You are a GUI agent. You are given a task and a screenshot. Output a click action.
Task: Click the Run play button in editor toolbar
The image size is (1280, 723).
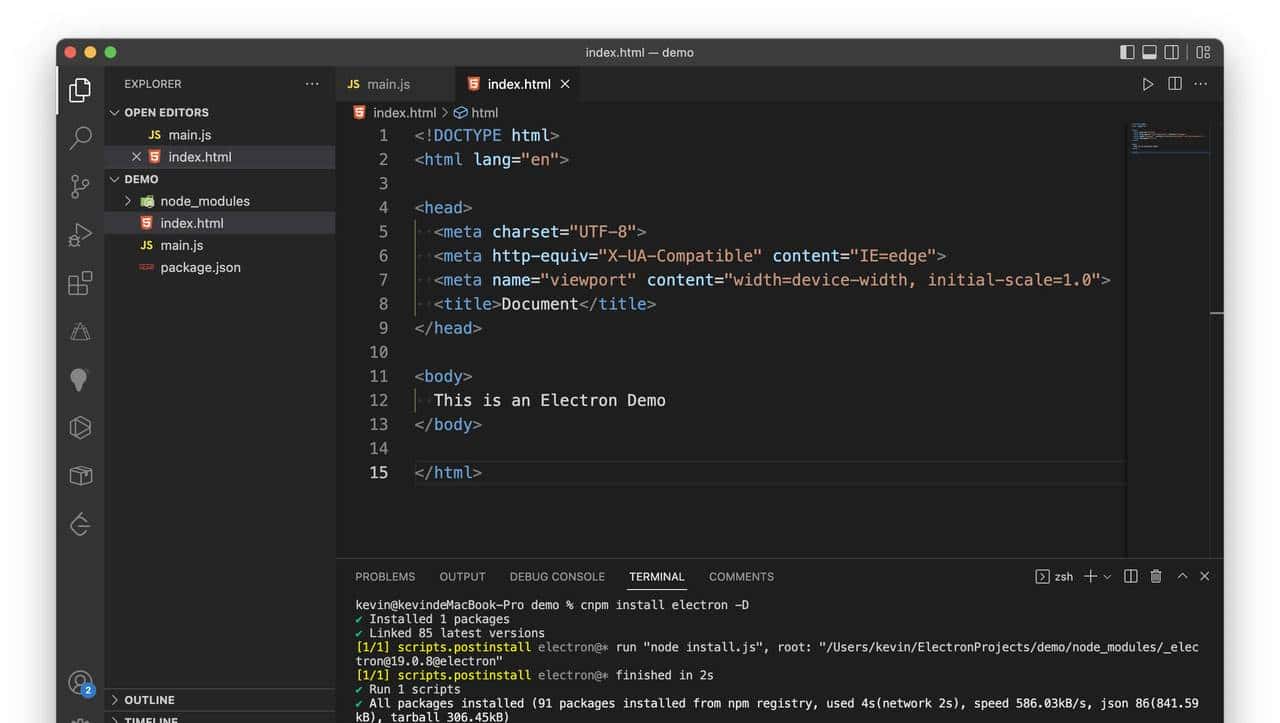point(1148,84)
